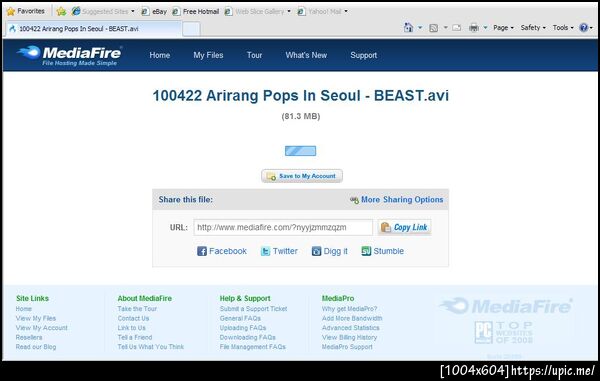Viewport: 600px width, 381px height.
Task: Share the file on Facebook
Action: pos(222,251)
